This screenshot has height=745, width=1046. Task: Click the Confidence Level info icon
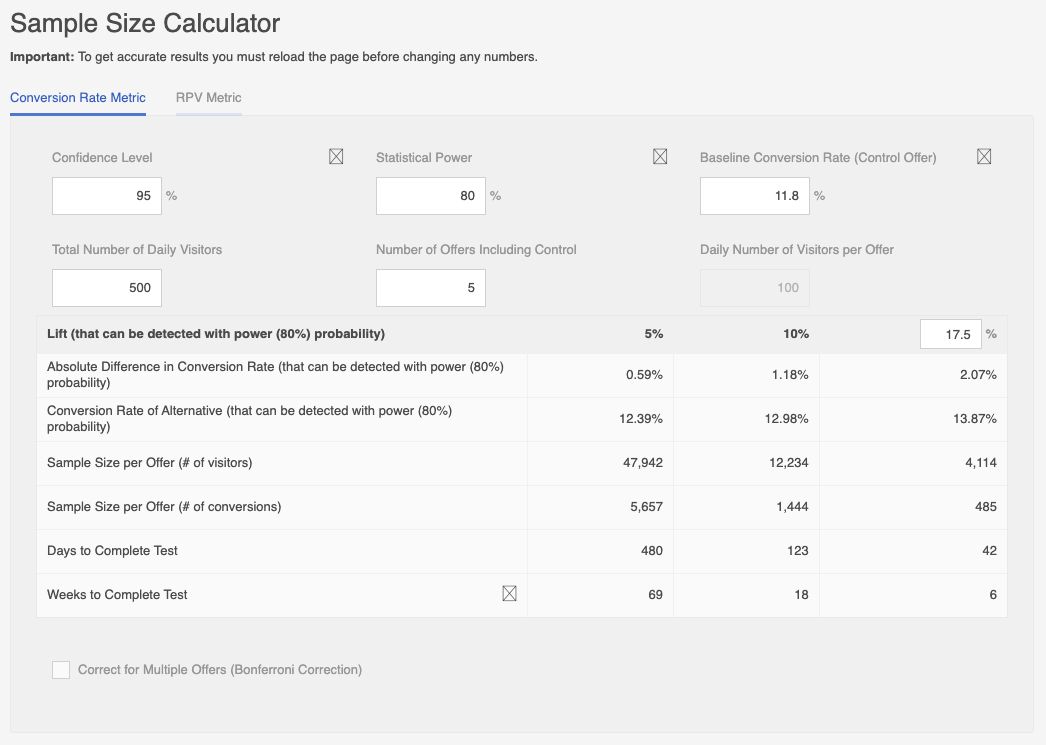(336, 156)
